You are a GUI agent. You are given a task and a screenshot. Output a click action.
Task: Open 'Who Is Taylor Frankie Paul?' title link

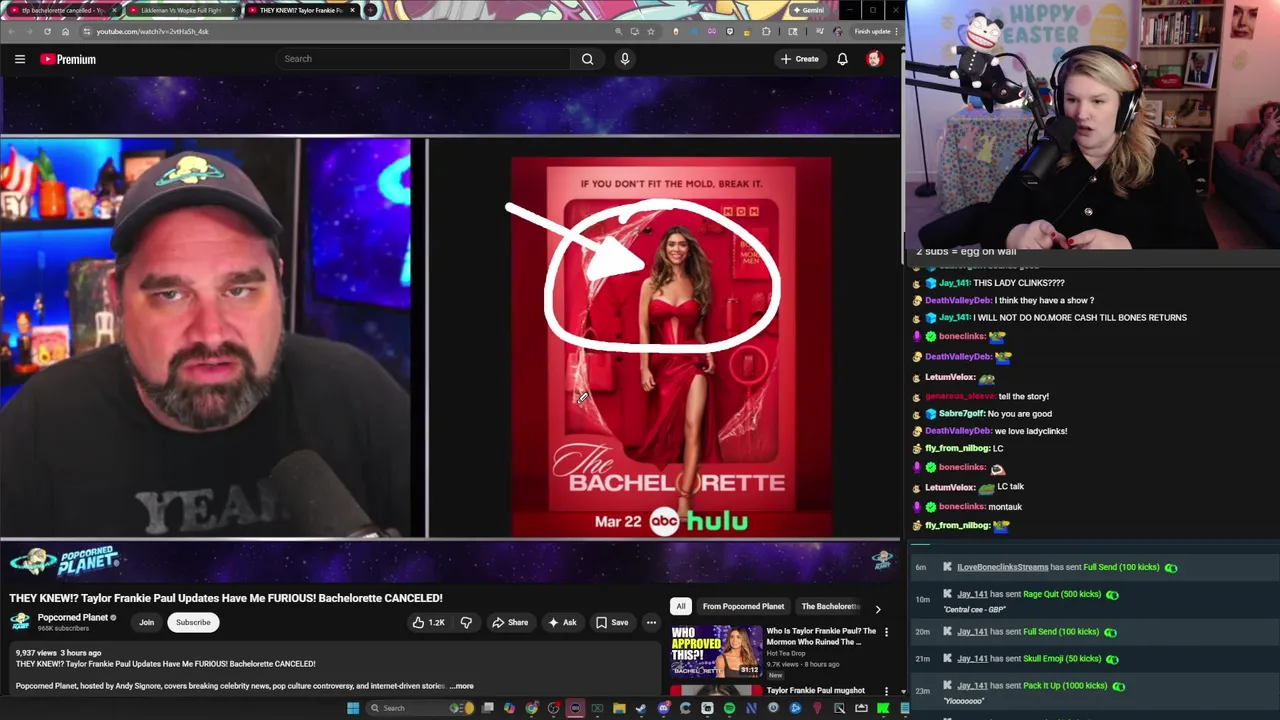pos(821,636)
